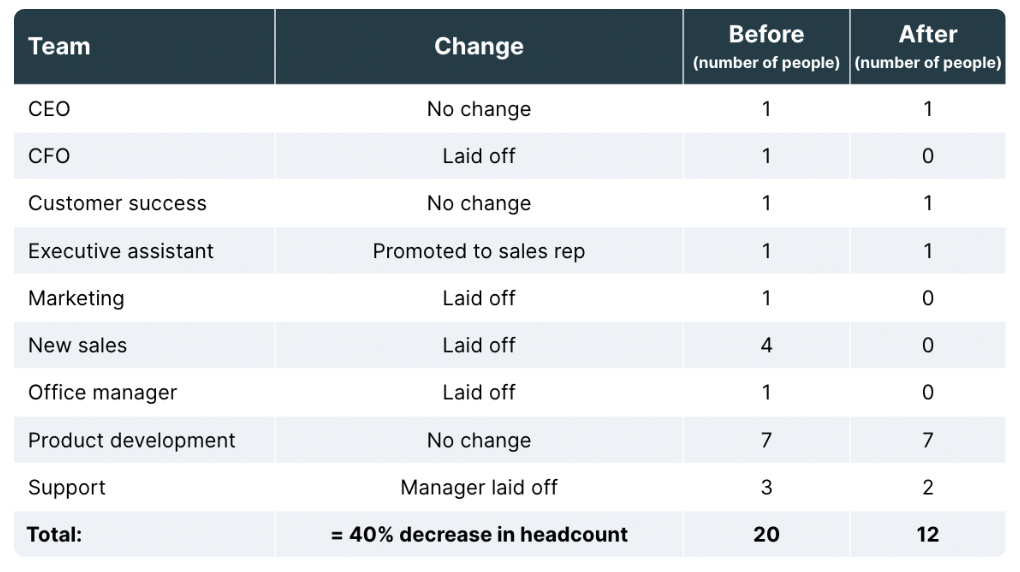Click the Change column header

coord(479,47)
